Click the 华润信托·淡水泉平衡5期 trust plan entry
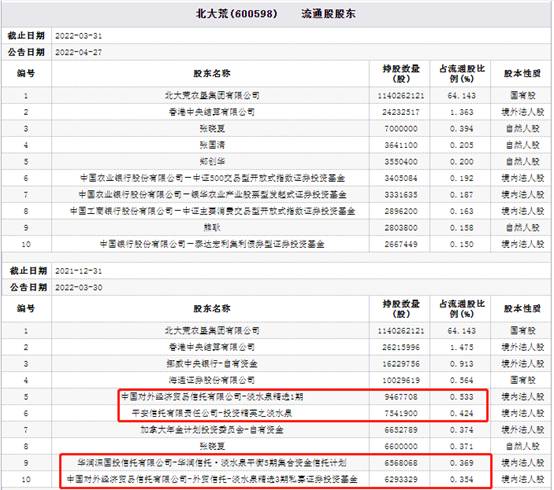The width and height of the screenshot is (554, 490). (x=212, y=463)
